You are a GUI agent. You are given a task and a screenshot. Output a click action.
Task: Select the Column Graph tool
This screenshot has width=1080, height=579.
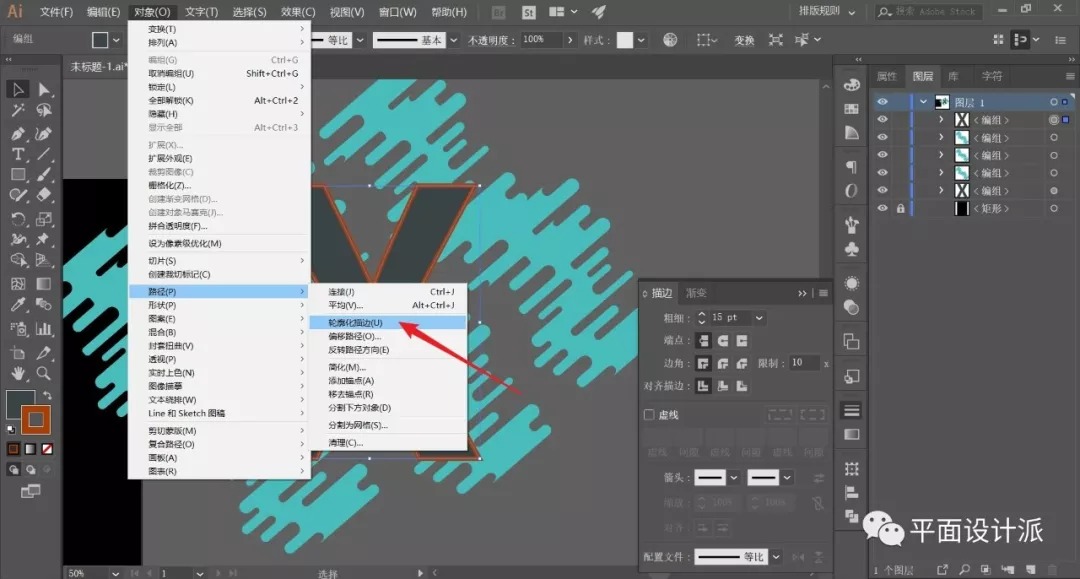[43, 328]
